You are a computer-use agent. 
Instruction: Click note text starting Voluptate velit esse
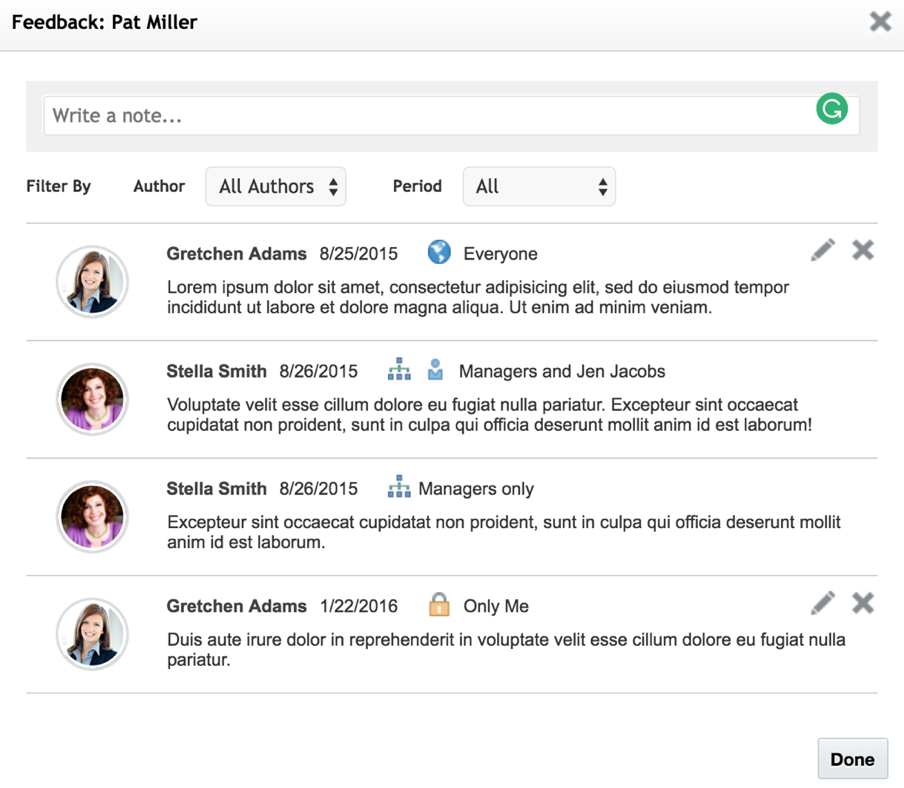click(489, 415)
